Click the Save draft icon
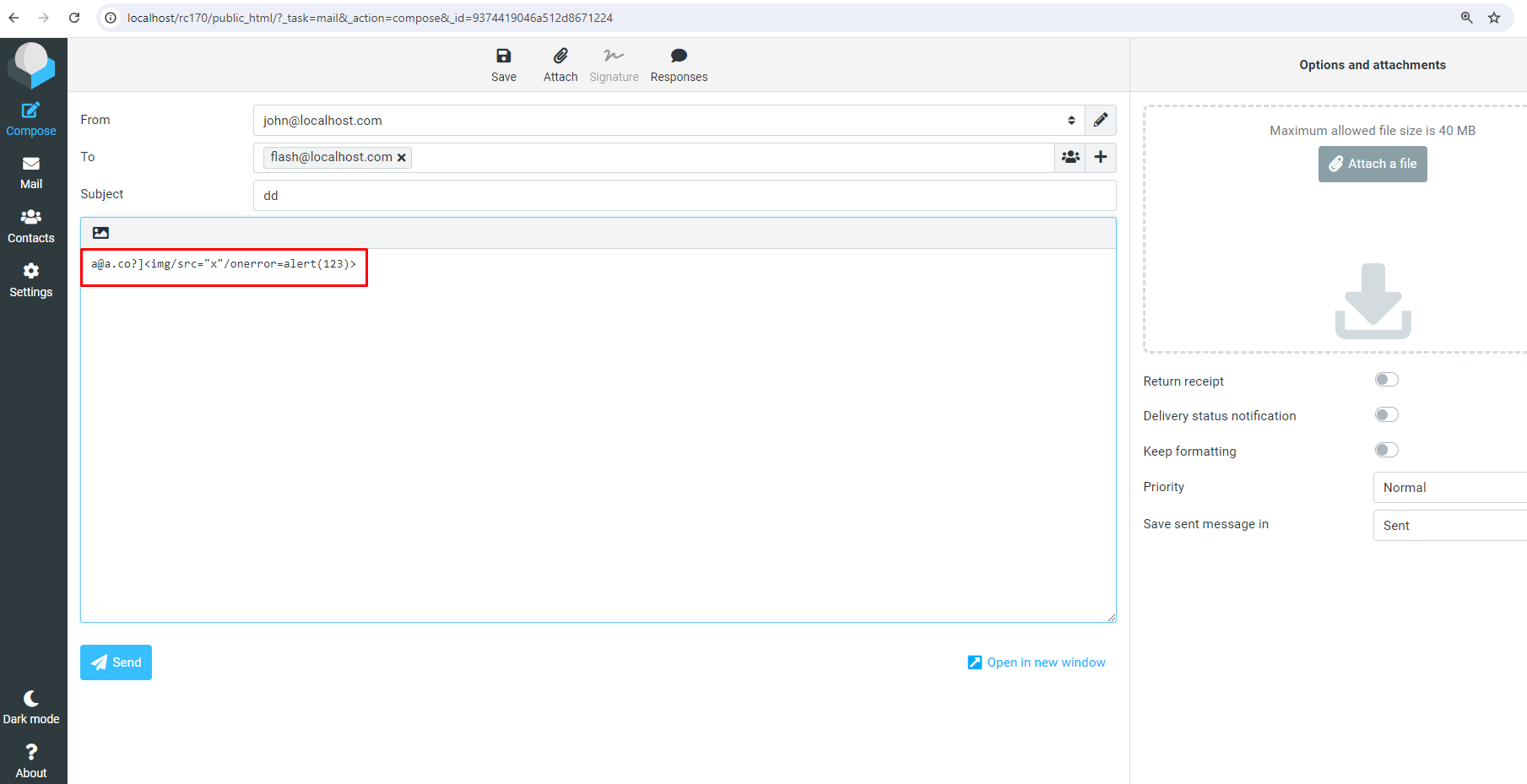This screenshot has width=1527, height=784. (x=503, y=56)
